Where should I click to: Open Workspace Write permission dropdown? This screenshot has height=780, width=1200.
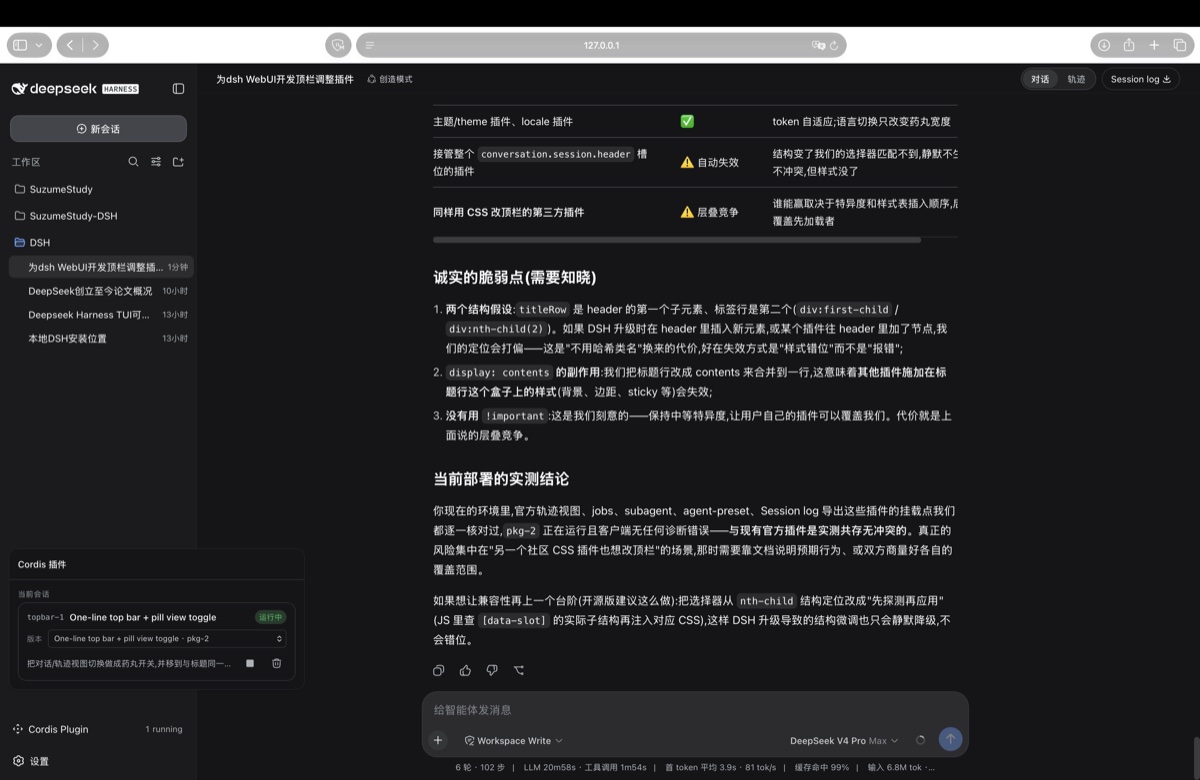pos(513,740)
